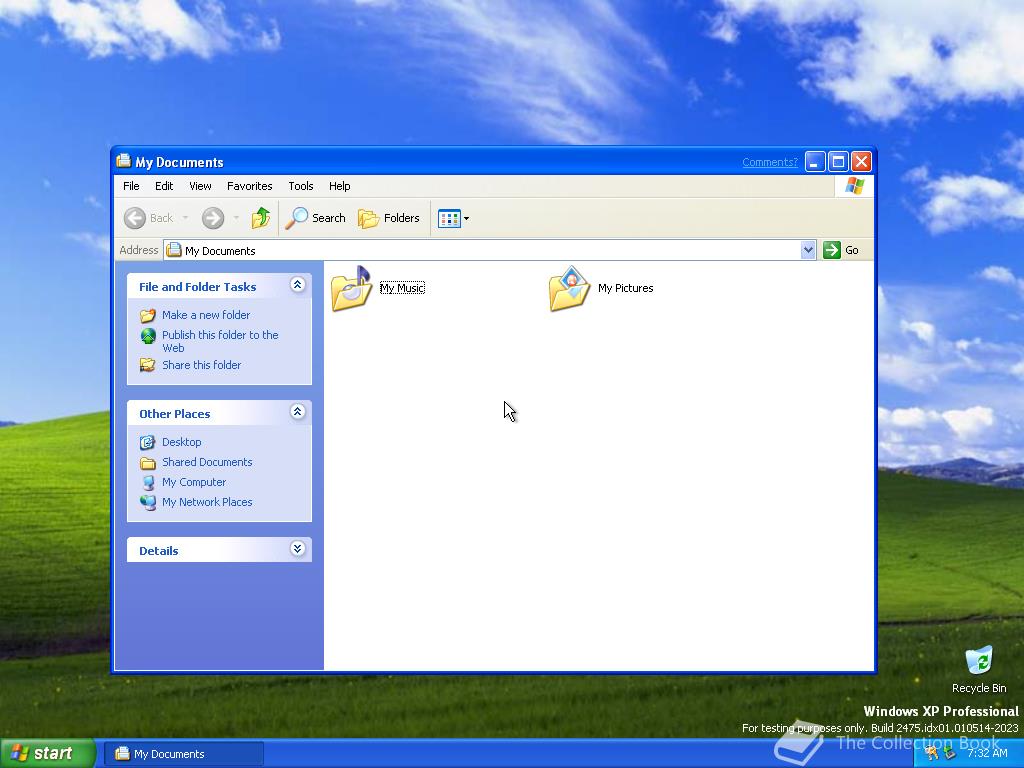
Task: Expand the Details panel
Action: [297, 549]
